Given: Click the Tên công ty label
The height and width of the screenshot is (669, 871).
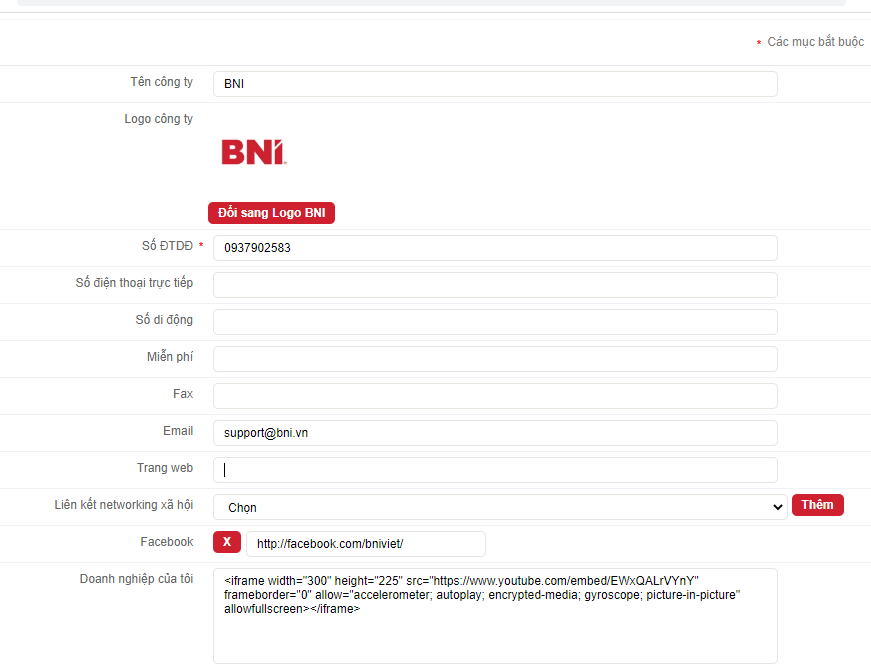Looking at the screenshot, I should 162,82.
